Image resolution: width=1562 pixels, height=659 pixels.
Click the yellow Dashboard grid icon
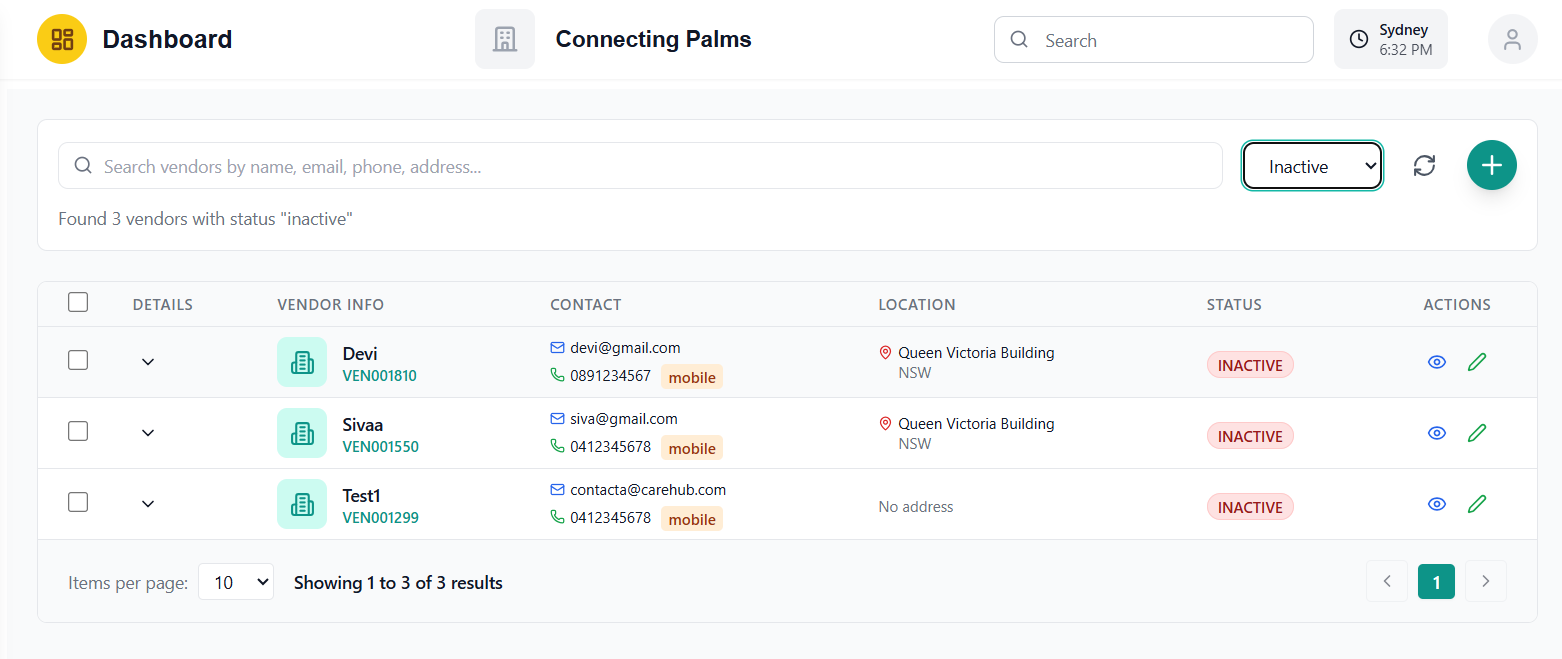[x=61, y=39]
